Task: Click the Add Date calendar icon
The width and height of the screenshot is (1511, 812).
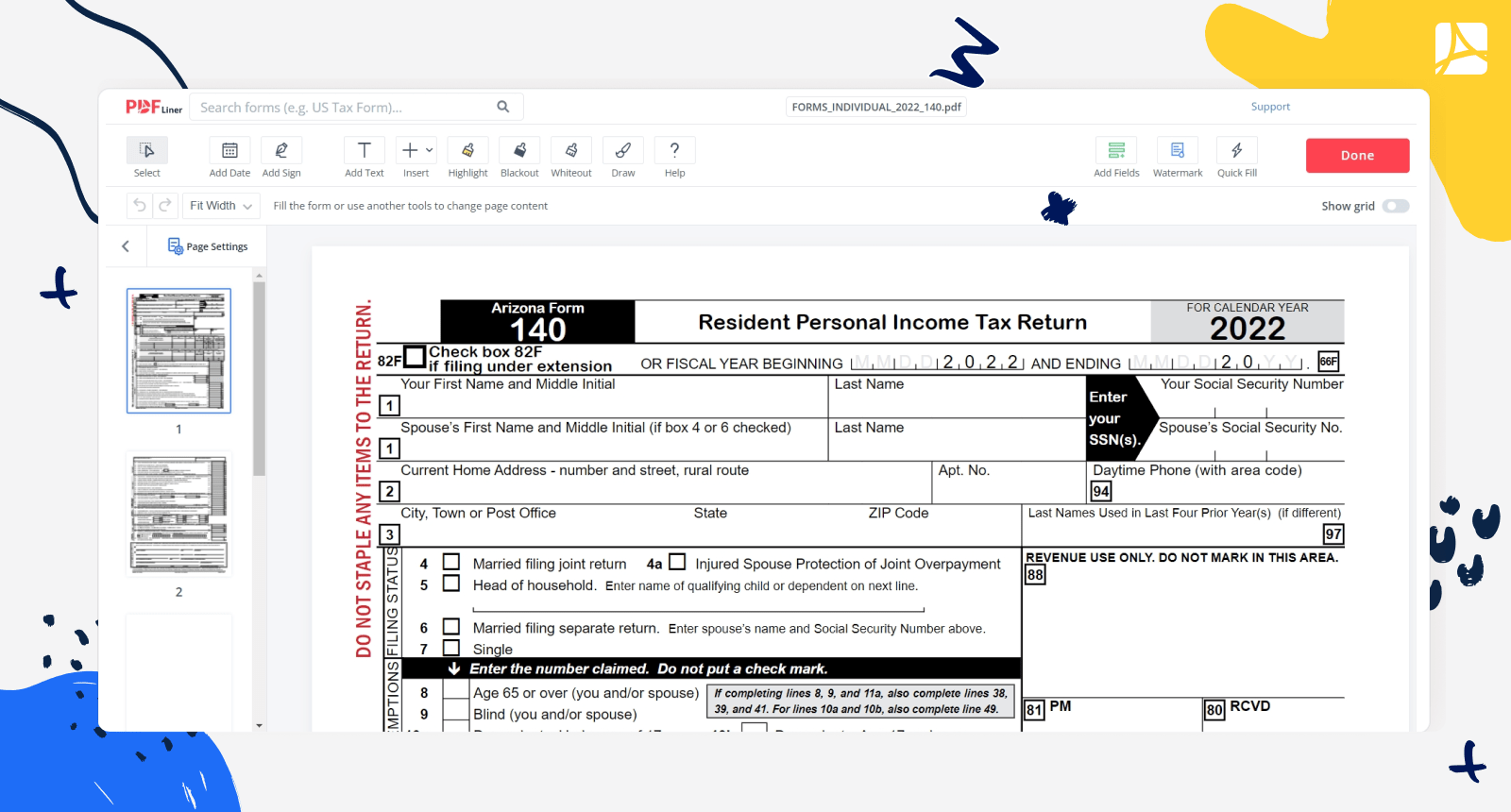Action: pyautogui.click(x=229, y=150)
